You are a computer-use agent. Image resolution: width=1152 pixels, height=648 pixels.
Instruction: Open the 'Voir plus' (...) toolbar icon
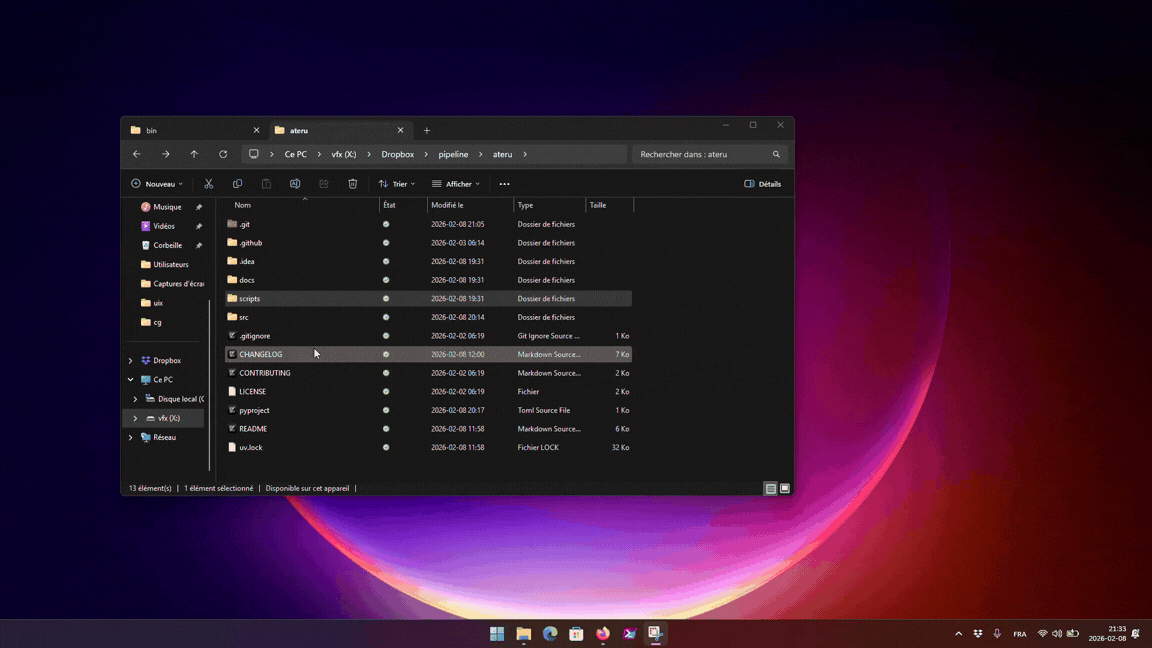pyautogui.click(x=504, y=183)
